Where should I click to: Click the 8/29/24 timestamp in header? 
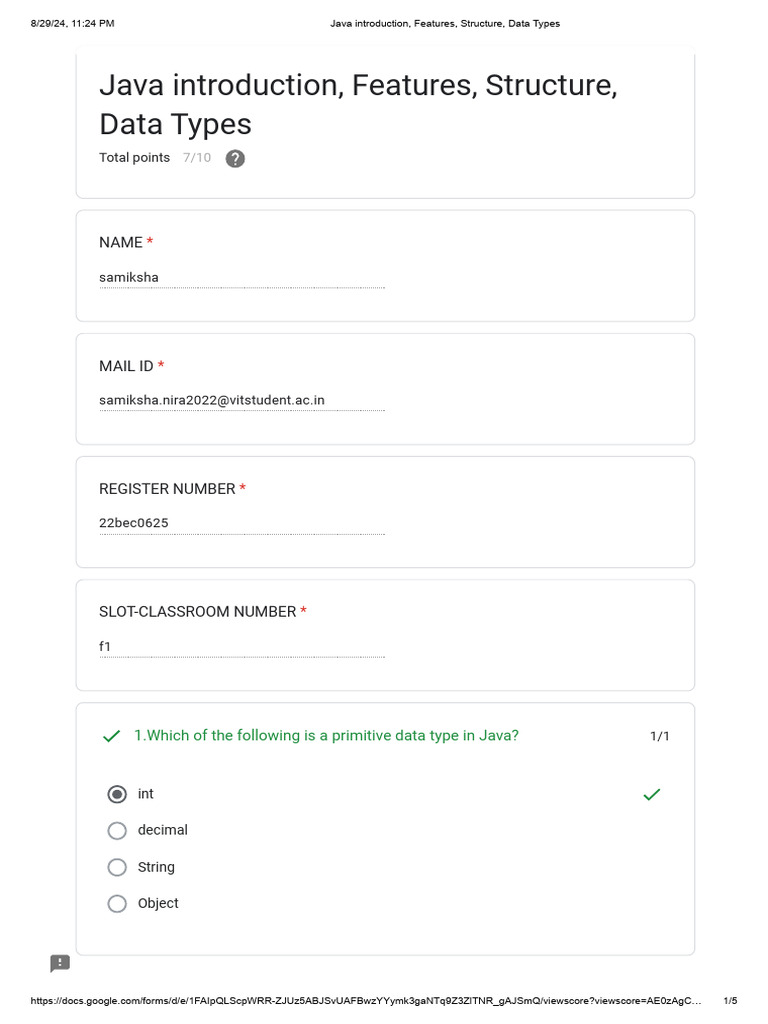72,24
